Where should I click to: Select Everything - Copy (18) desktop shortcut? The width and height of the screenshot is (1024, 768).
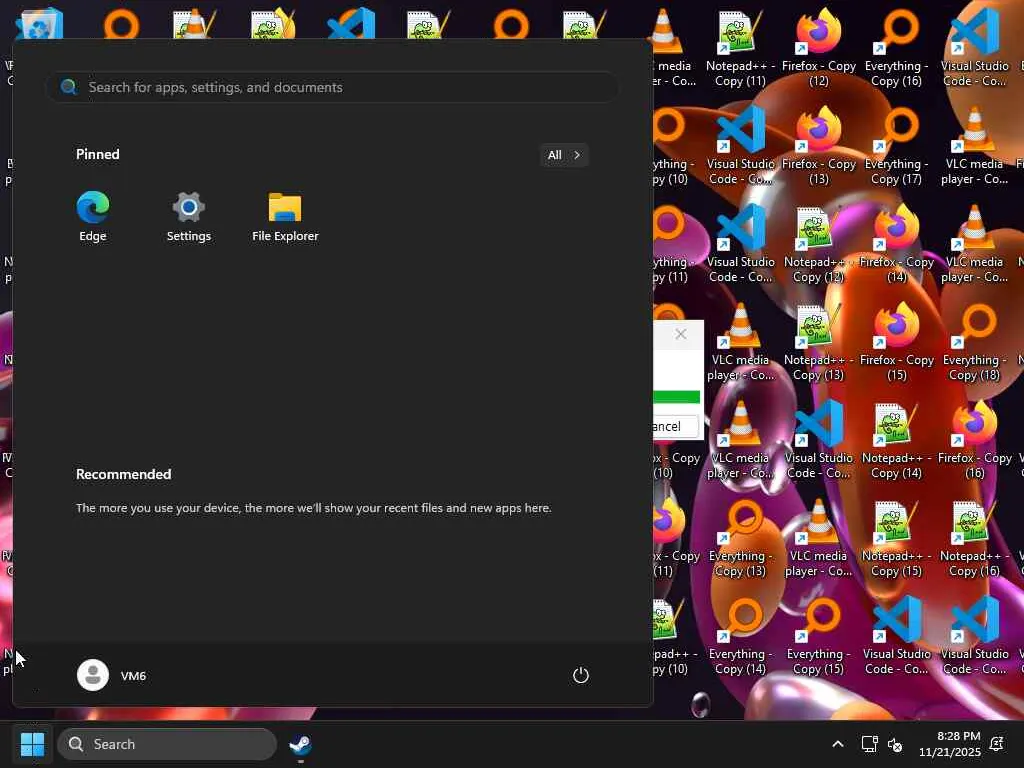(974, 342)
